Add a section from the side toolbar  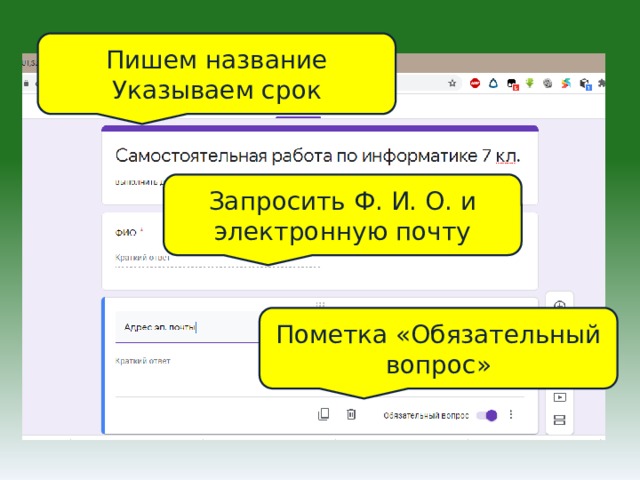[x=560, y=420]
